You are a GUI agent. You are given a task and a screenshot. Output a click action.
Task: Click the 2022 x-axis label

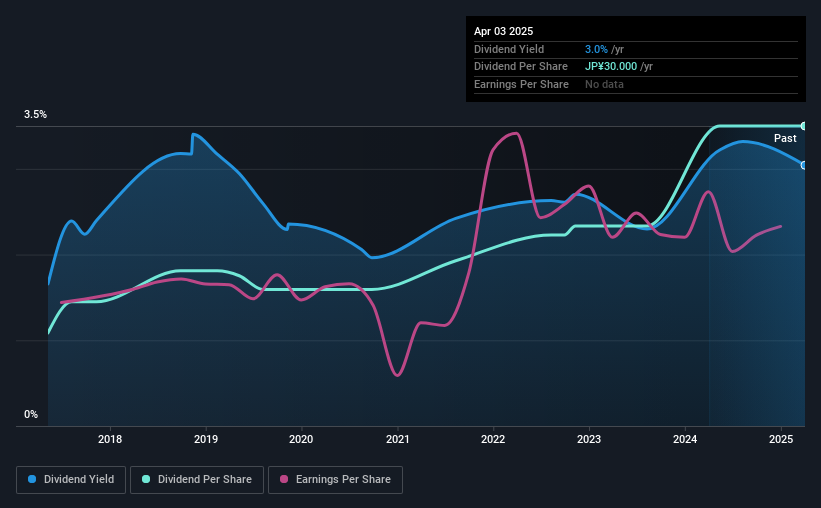click(493, 439)
